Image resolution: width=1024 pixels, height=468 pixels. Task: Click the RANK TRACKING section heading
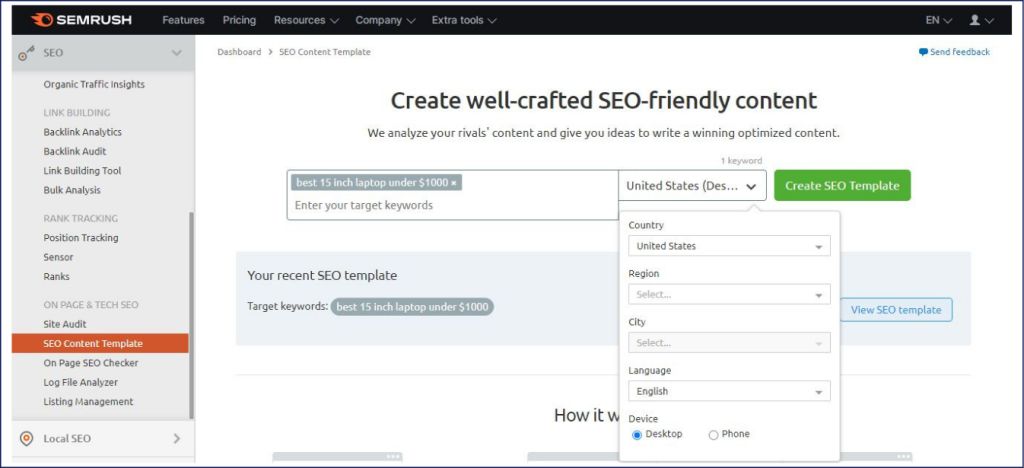point(80,218)
